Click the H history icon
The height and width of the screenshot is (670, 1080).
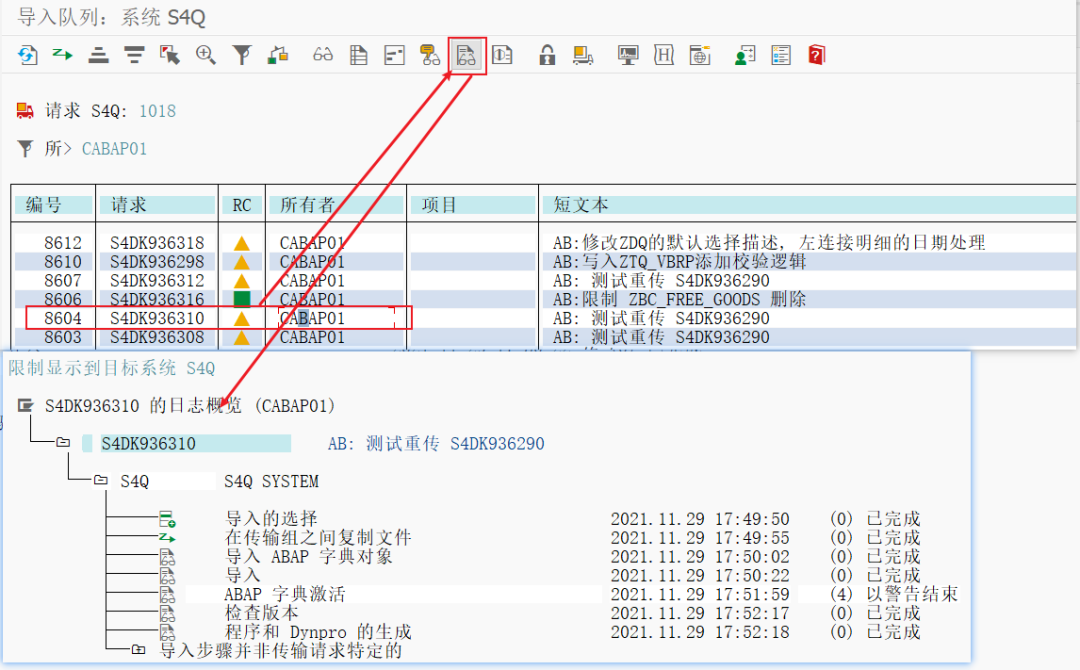click(x=663, y=55)
